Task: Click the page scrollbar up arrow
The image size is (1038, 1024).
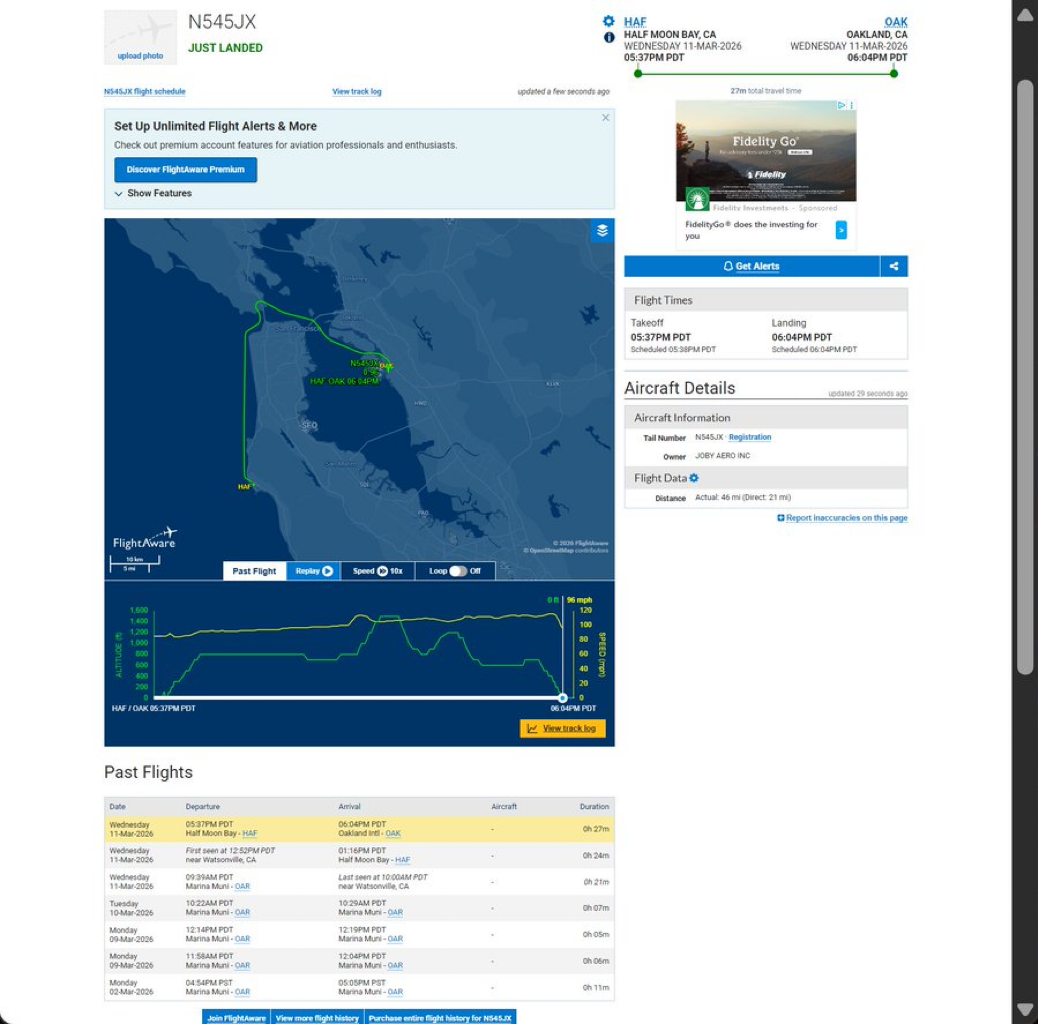Action: click(x=1025, y=15)
